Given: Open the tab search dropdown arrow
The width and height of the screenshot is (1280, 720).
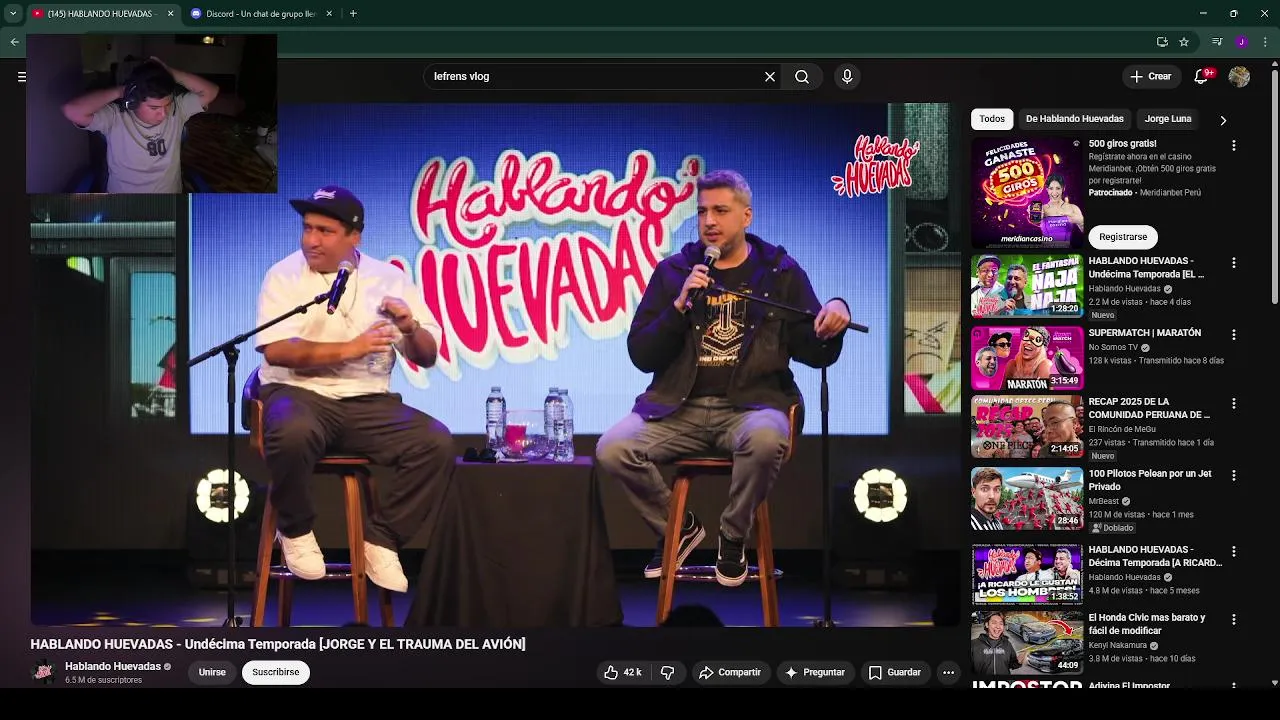Looking at the screenshot, I should pos(13,14).
